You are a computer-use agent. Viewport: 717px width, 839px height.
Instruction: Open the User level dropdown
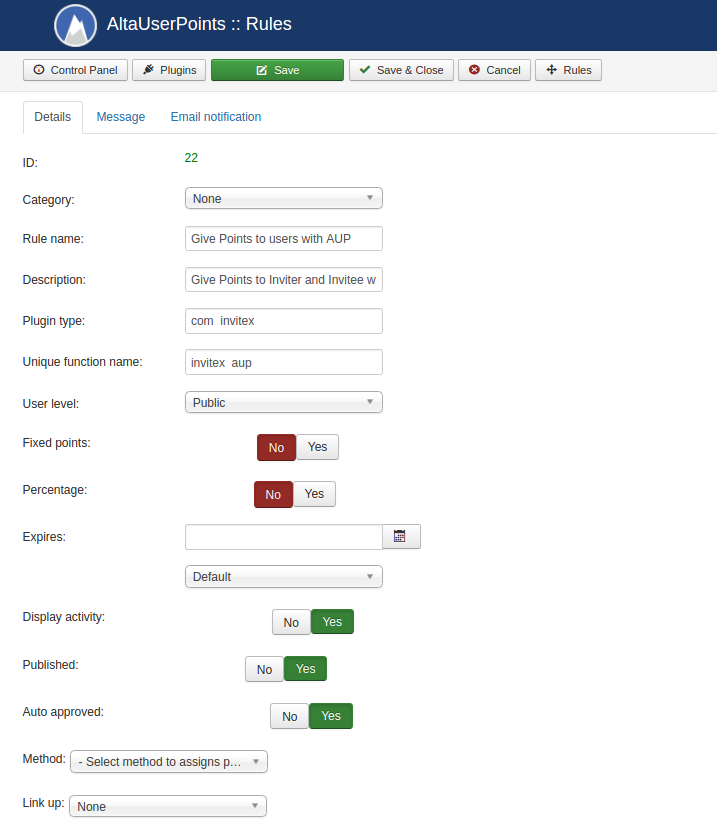(283, 402)
